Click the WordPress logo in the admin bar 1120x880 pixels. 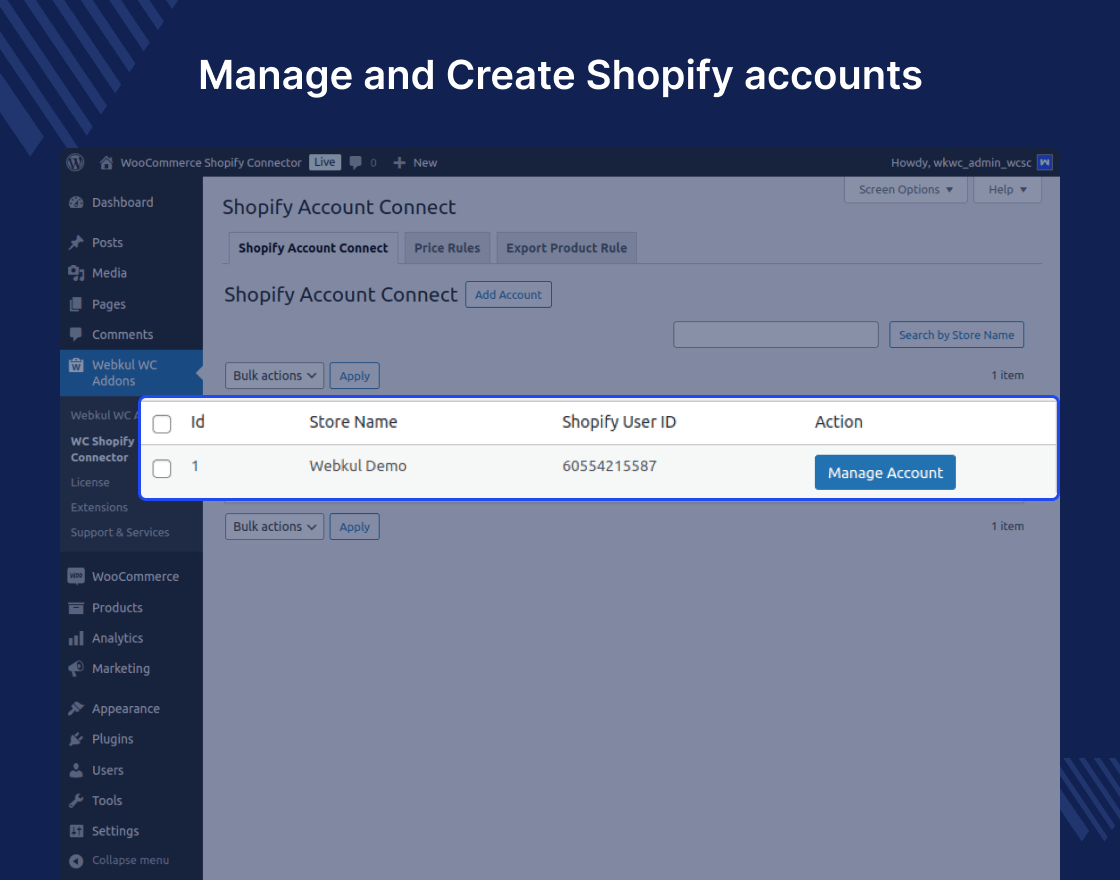coord(75,162)
